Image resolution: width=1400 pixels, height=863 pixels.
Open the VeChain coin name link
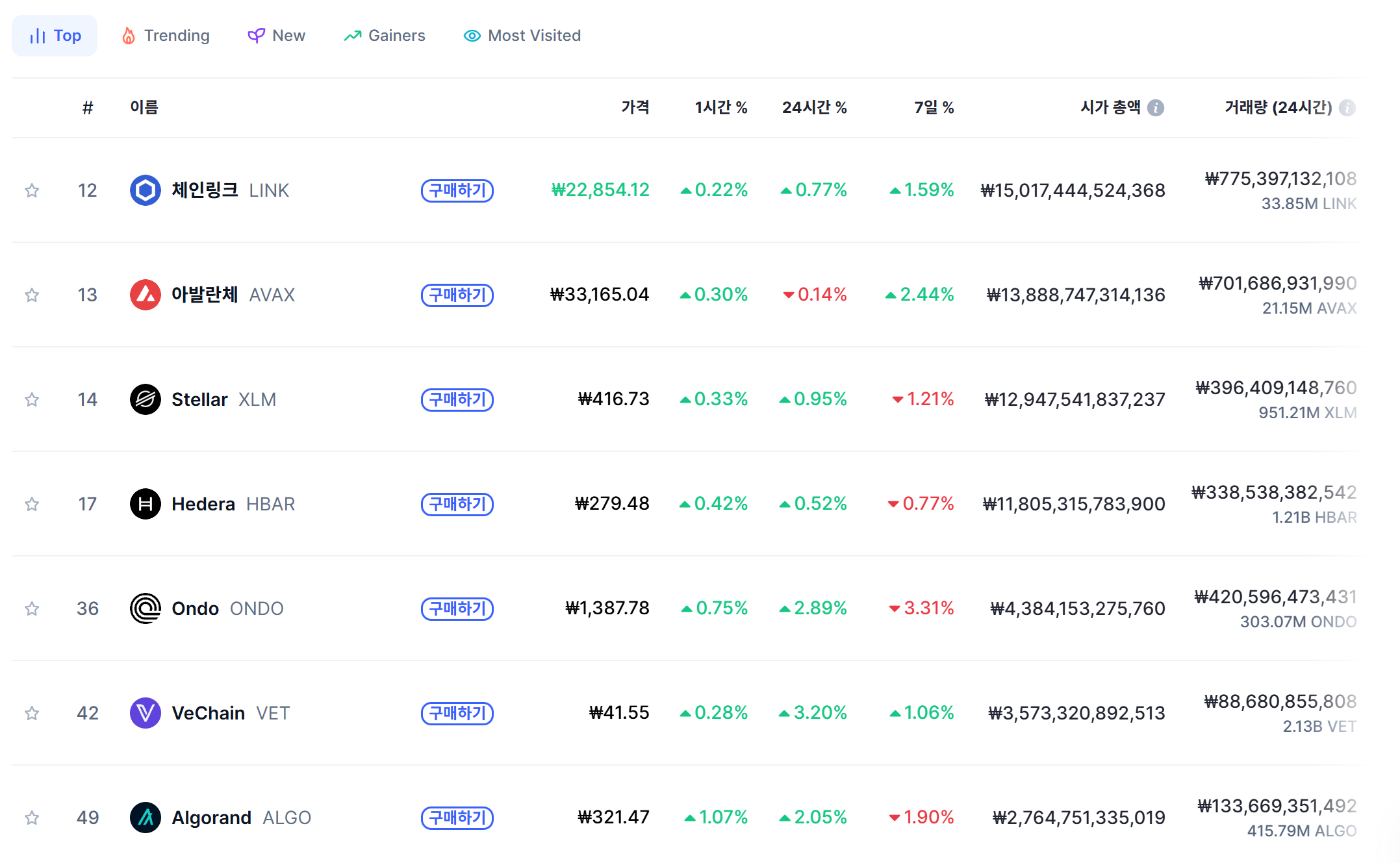click(x=208, y=713)
